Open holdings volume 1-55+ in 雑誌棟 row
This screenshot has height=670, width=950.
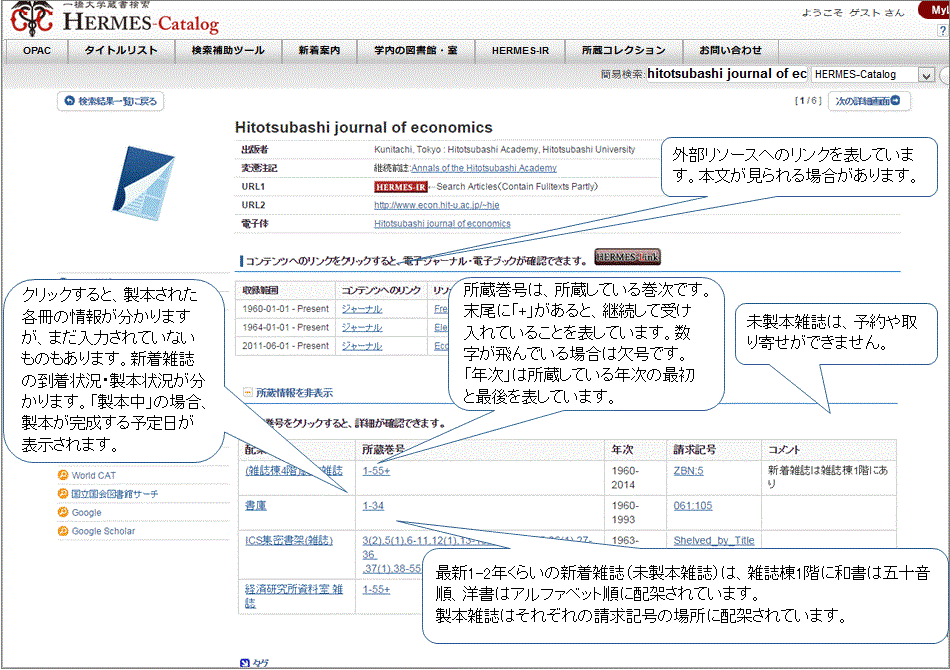coord(376,471)
